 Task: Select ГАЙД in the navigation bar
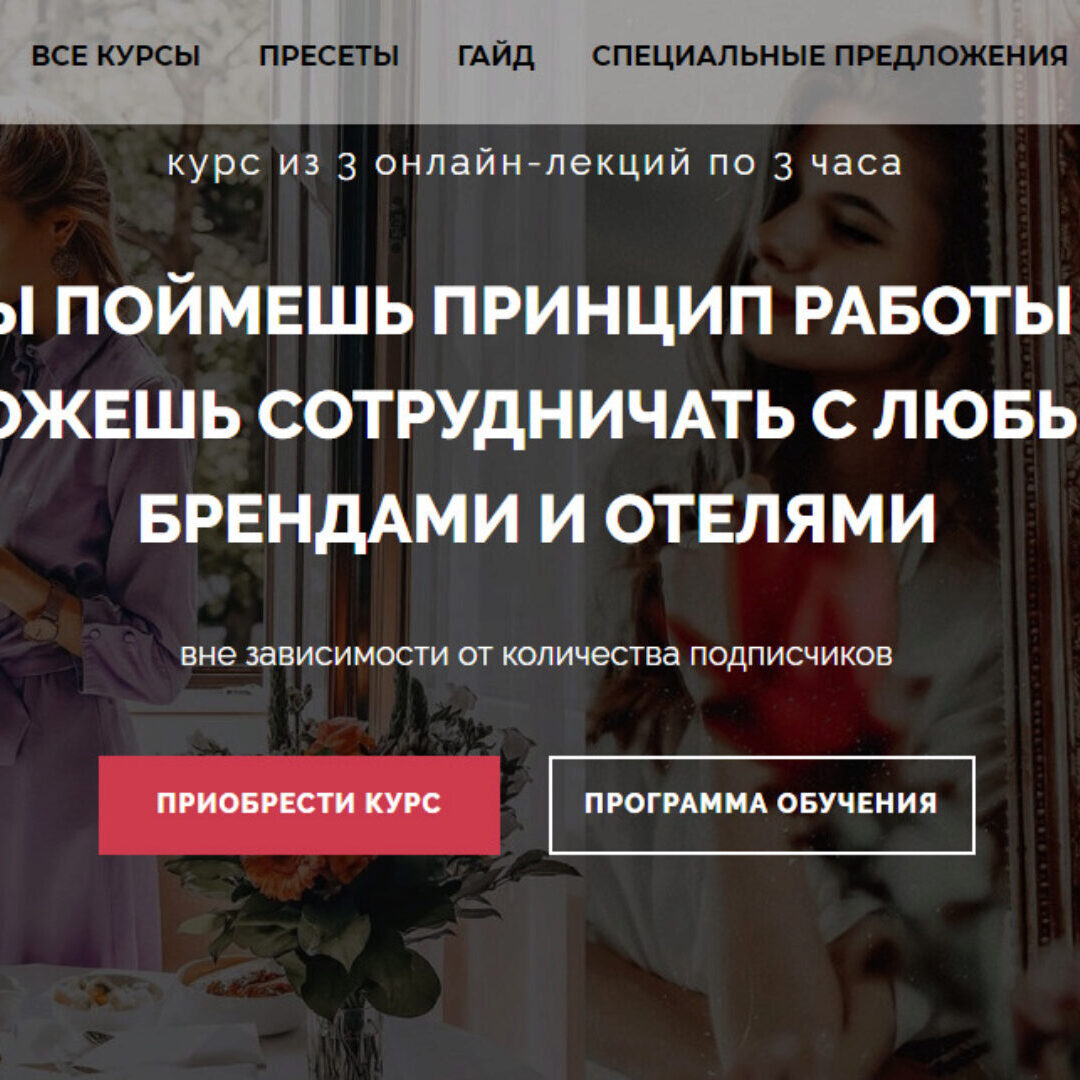(x=496, y=56)
